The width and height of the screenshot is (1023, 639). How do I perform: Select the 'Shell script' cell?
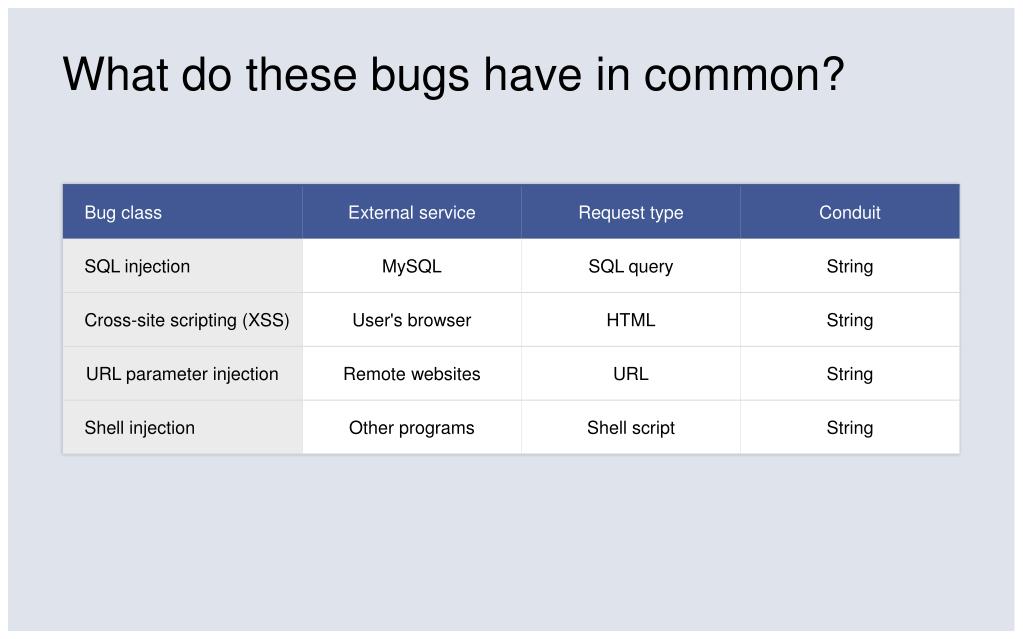tap(631, 428)
